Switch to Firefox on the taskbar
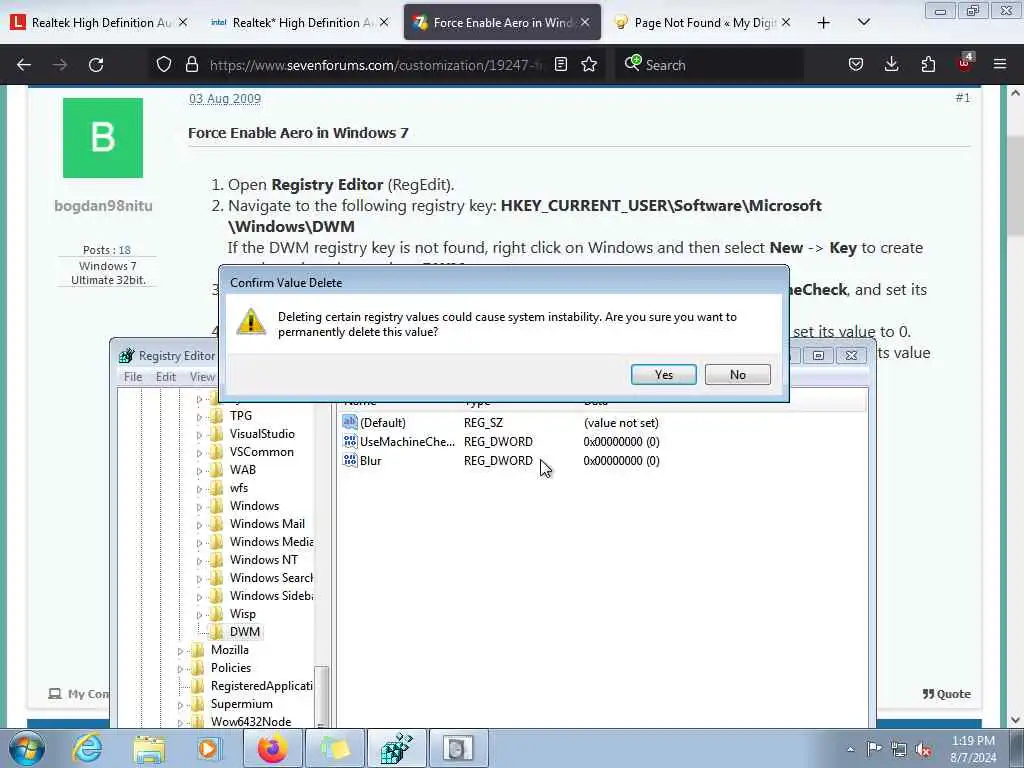1024x768 pixels. click(272, 748)
